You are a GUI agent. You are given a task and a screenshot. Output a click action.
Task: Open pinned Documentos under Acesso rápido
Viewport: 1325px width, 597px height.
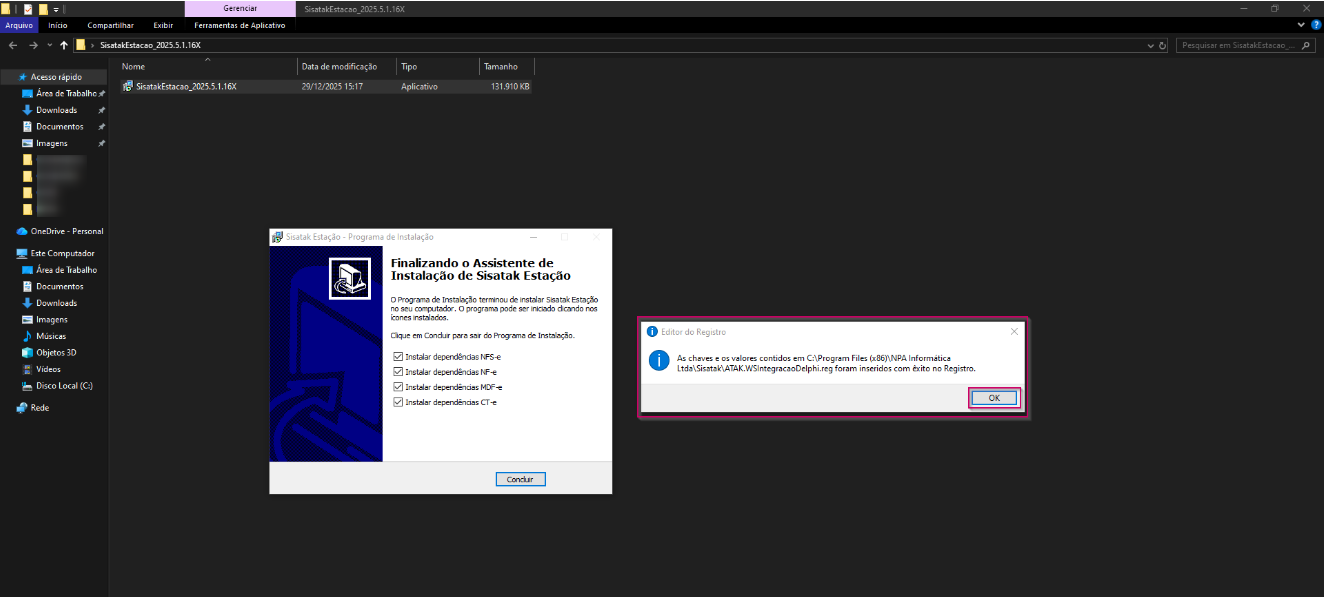(59, 126)
